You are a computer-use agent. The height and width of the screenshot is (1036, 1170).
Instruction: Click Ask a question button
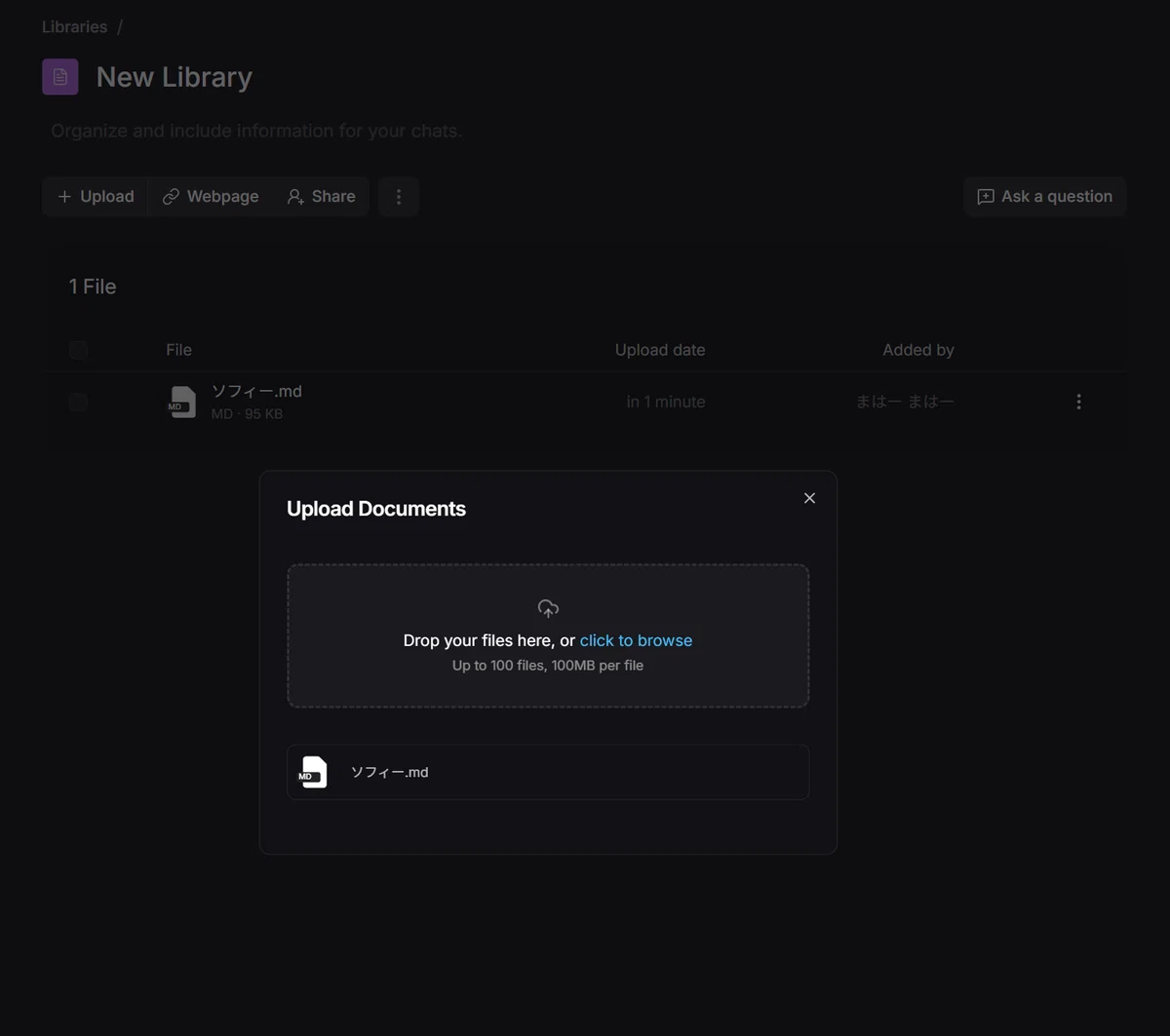click(x=1045, y=196)
